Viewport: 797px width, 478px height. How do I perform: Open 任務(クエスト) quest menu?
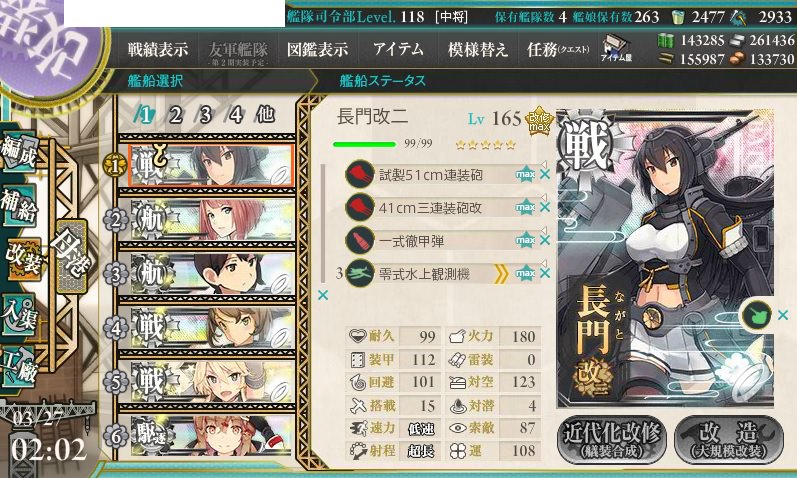(x=558, y=49)
